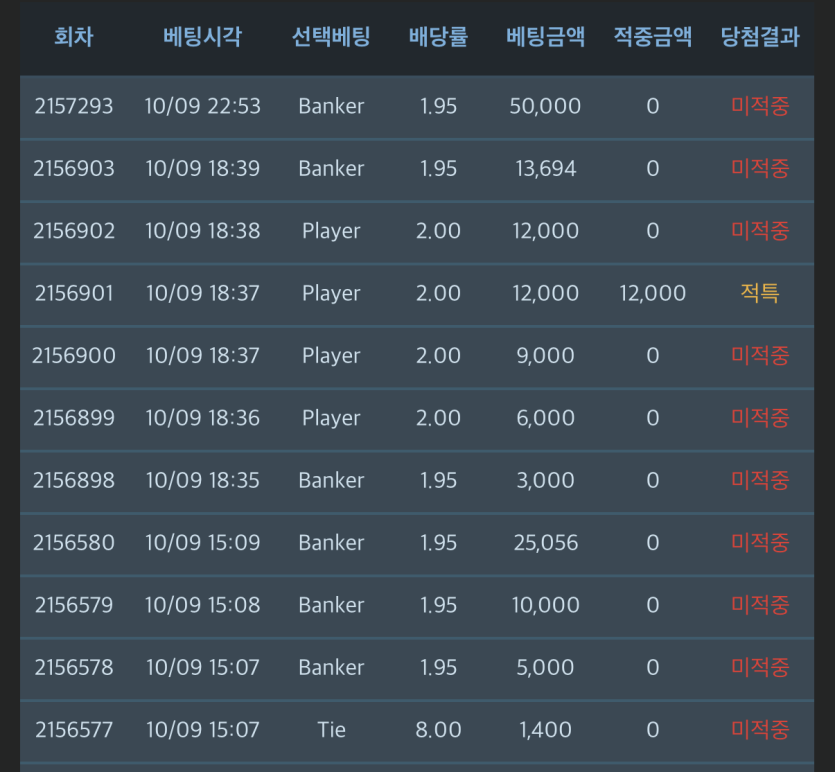This screenshot has width=835, height=772.
Task: Click Player in row 2156902
Action: [x=331, y=231]
